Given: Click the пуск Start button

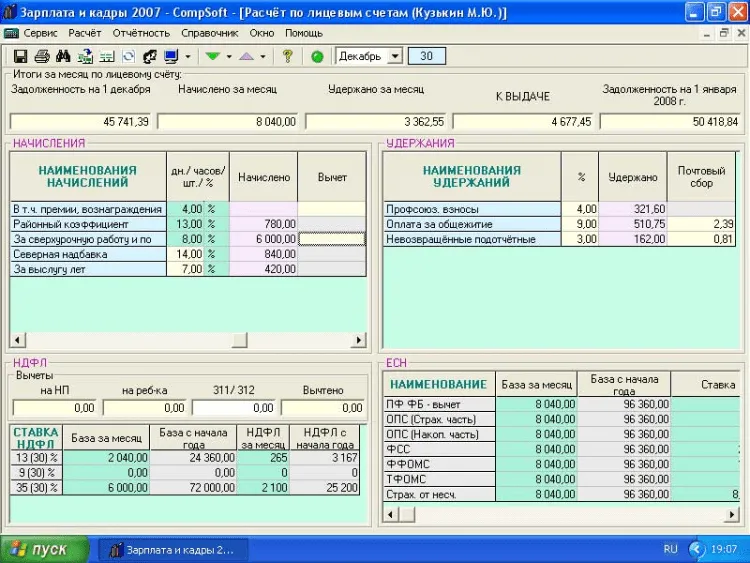Looking at the screenshot, I should pos(38,549).
